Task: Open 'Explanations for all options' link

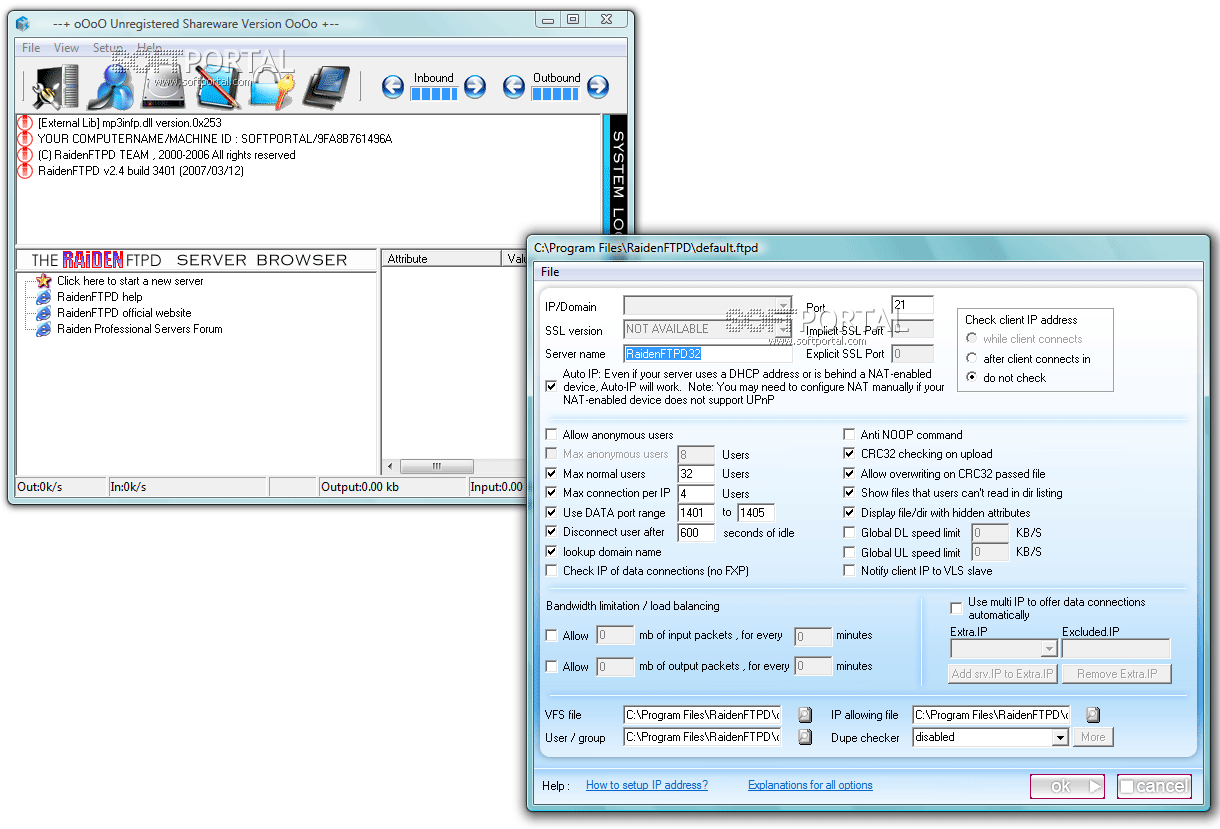Action: coord(810,785)
